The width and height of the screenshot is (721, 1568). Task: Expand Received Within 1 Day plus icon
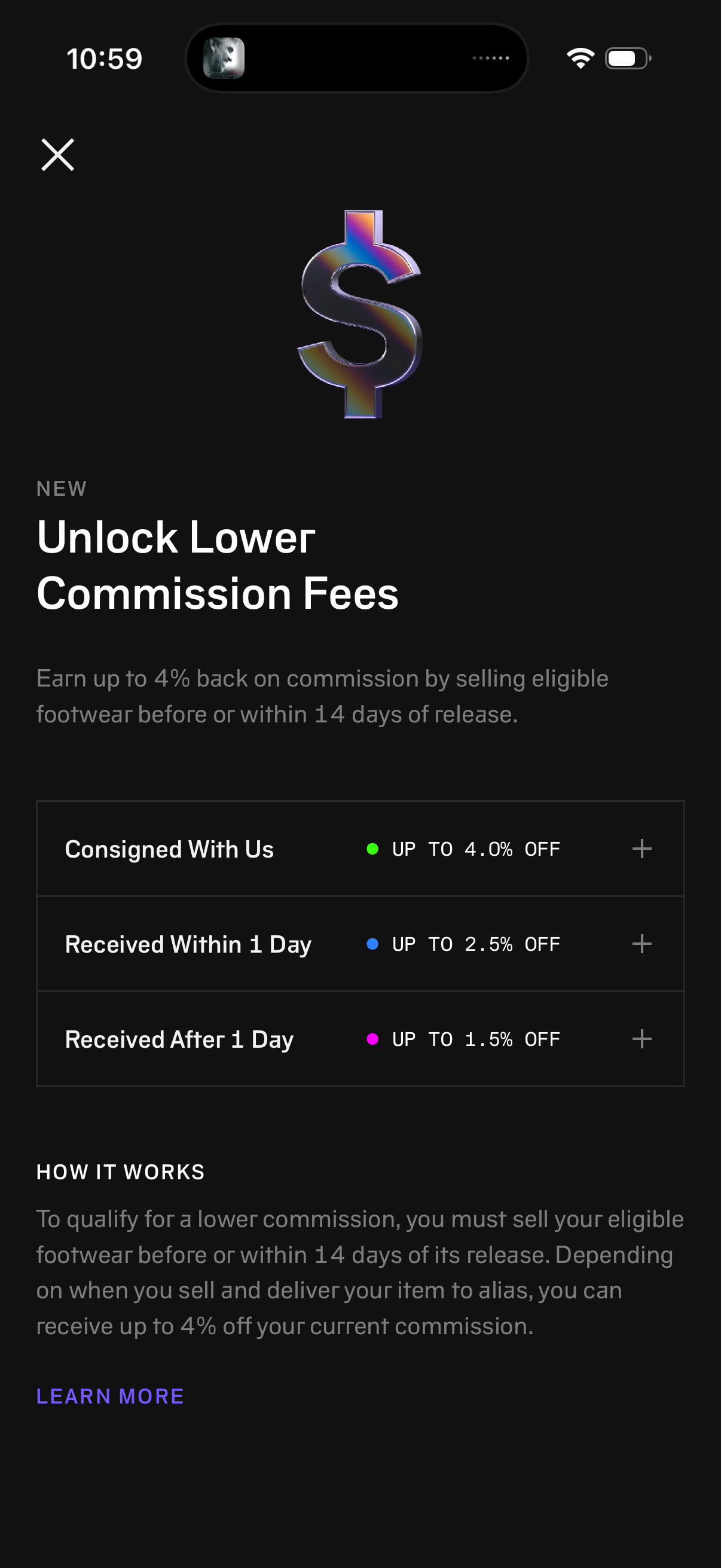641,944
